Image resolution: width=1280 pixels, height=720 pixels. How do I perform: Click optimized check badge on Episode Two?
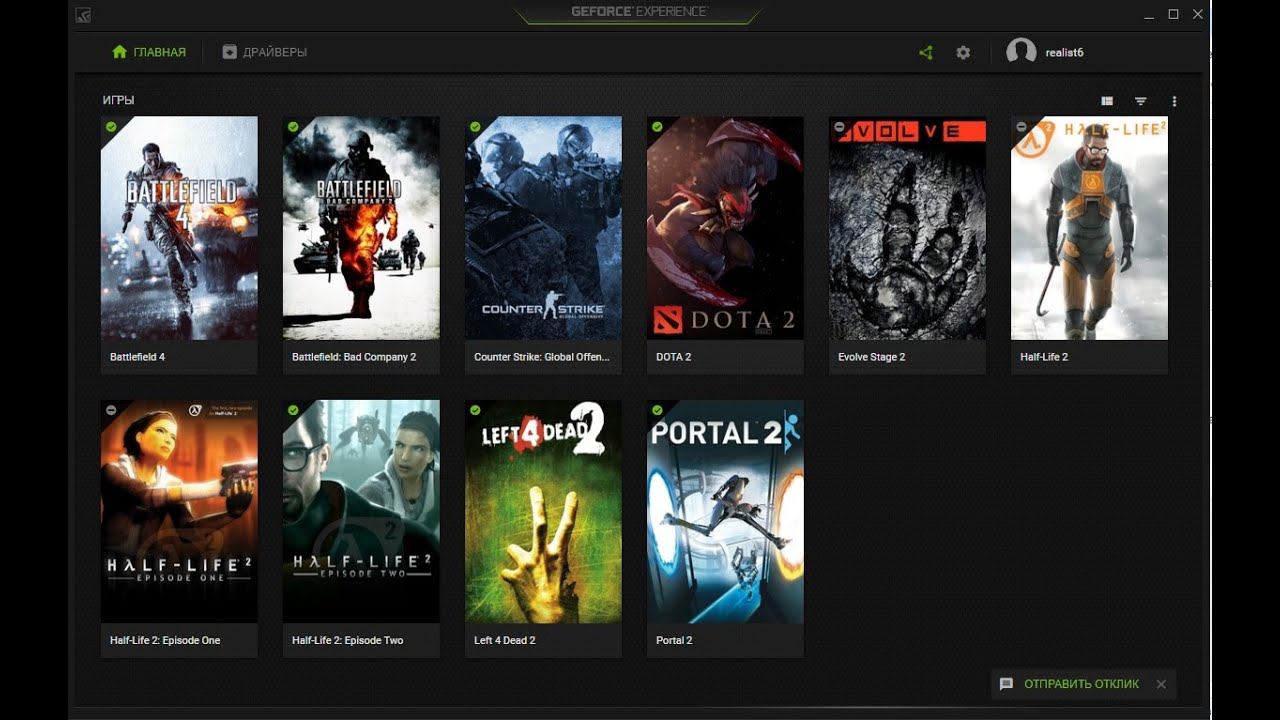pos(293,410)
